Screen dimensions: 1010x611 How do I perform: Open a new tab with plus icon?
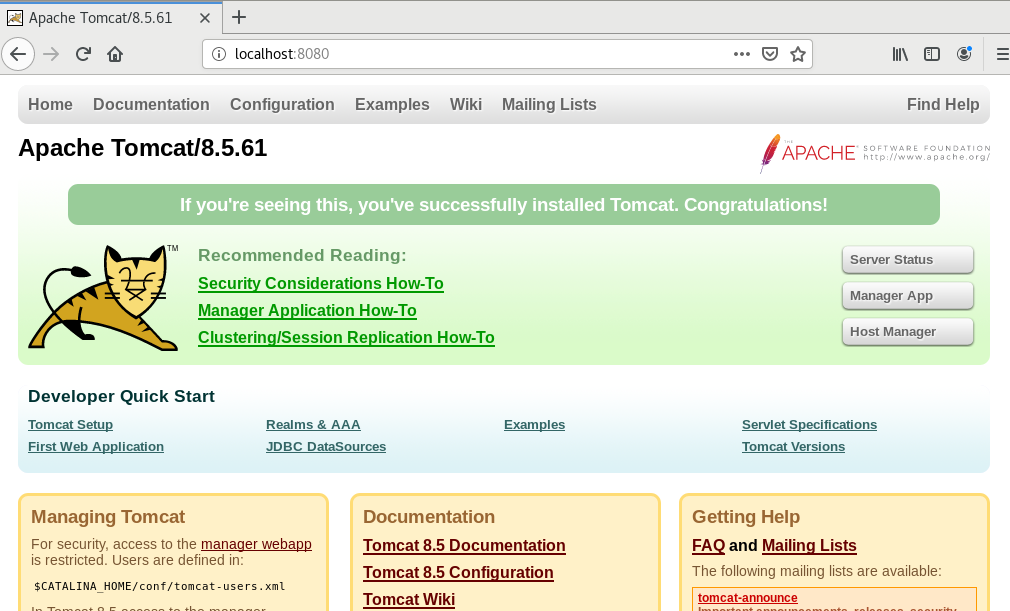coord(239,17)
